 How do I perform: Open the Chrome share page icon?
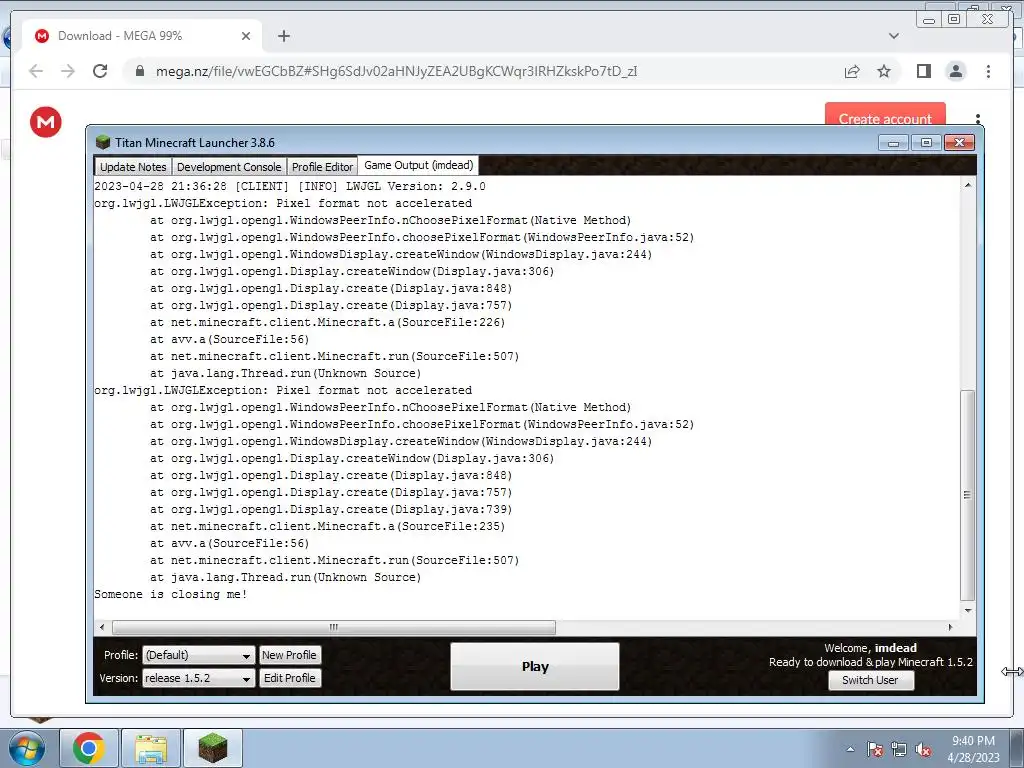pos(852,71)
